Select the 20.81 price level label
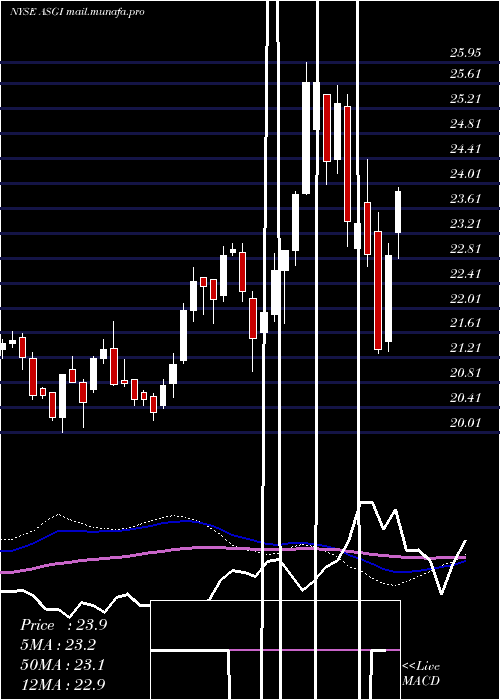 466,373
